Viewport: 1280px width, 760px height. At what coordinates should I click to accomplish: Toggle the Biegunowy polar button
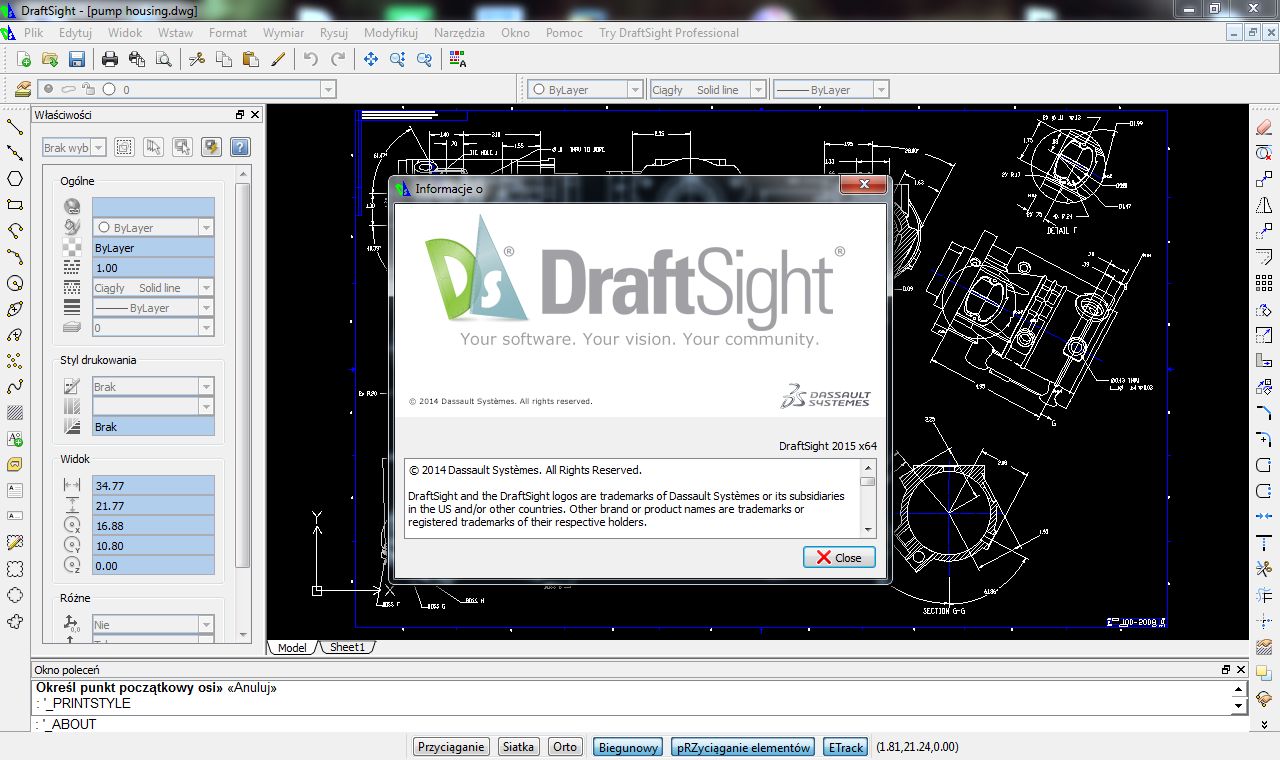tap(628, 747)
